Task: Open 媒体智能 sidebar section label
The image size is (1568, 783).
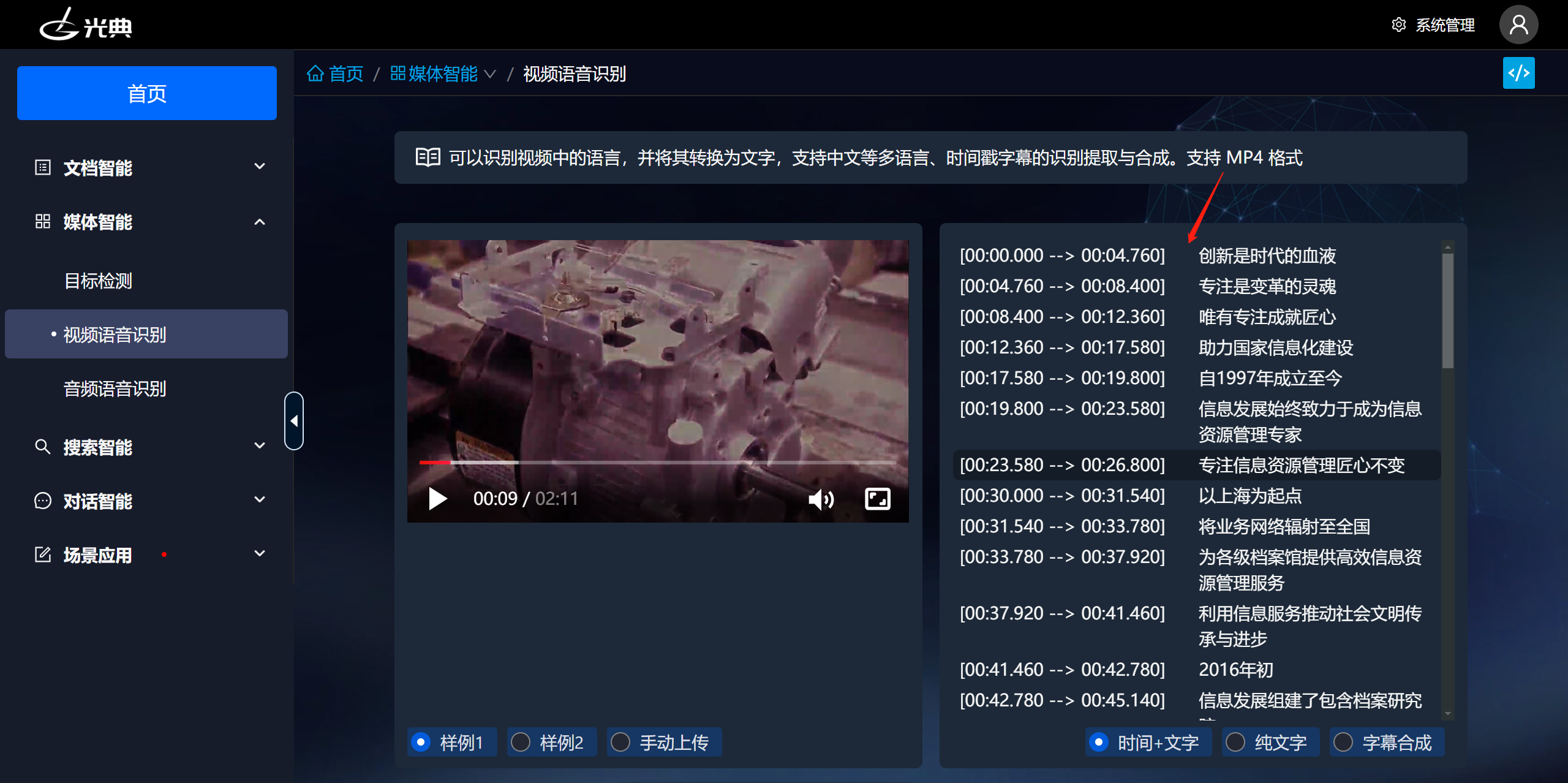Action: (98, 222)
